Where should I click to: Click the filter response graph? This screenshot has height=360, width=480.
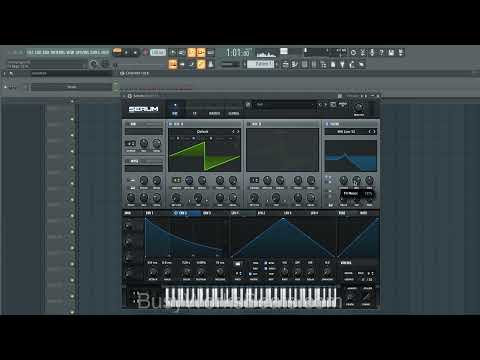coord(351,156)
